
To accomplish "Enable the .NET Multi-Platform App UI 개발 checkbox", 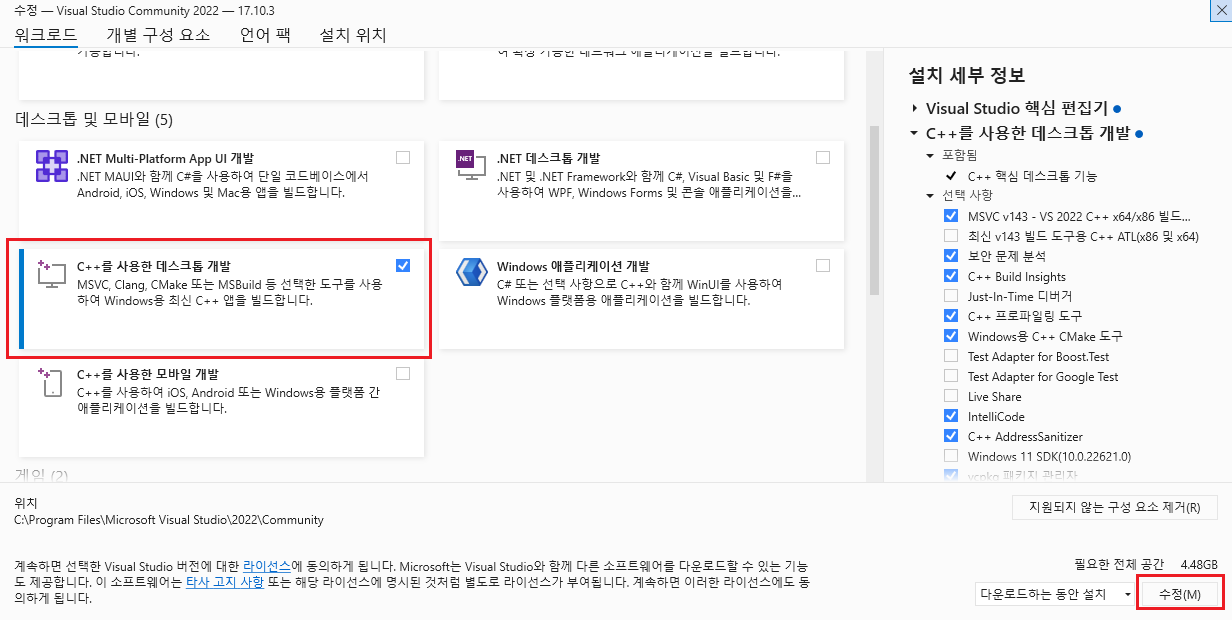I will (x=402, y=157).
